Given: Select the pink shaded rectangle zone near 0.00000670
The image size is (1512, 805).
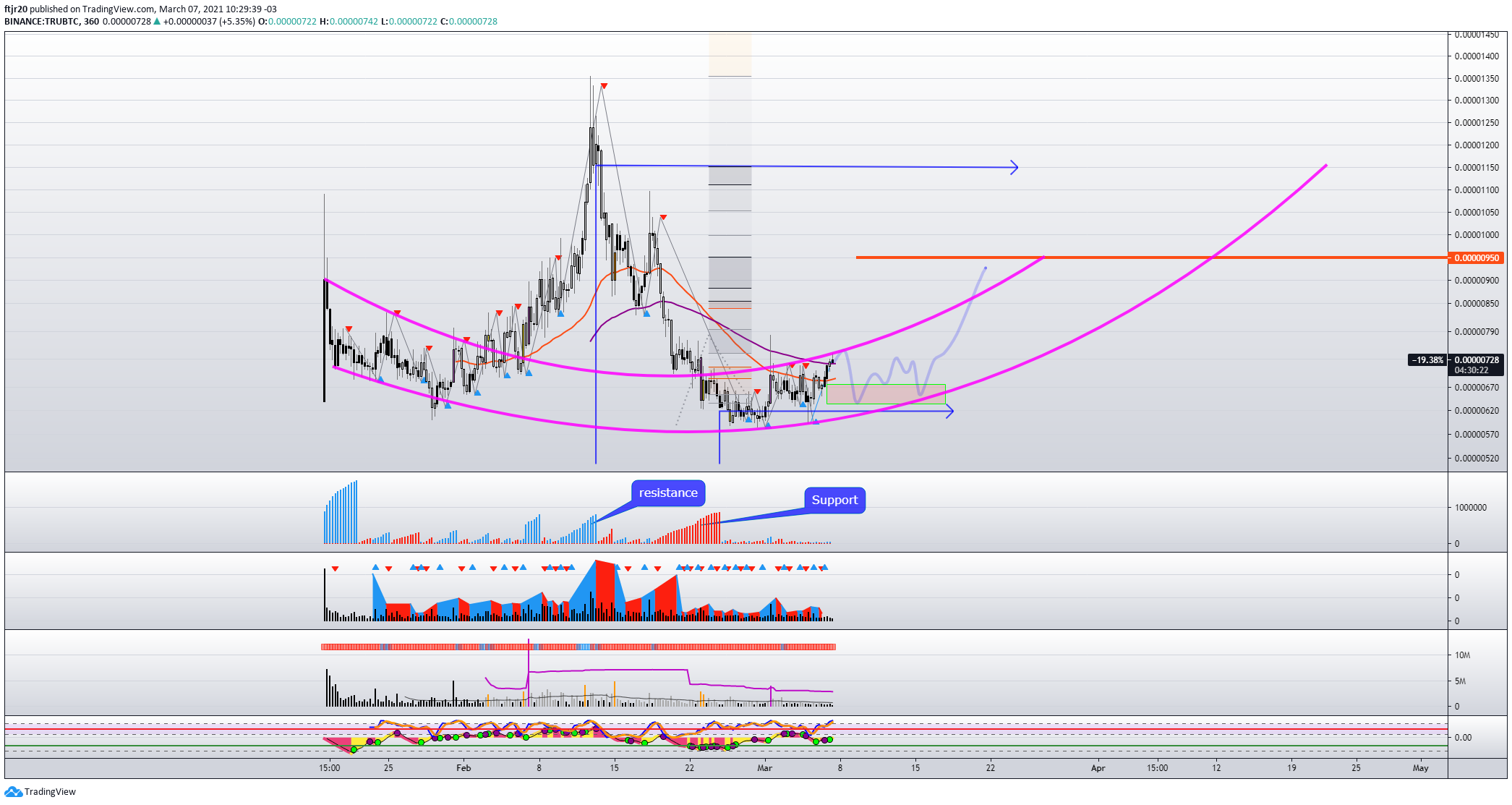Looking at the screenshot, I should click(886, 394).
